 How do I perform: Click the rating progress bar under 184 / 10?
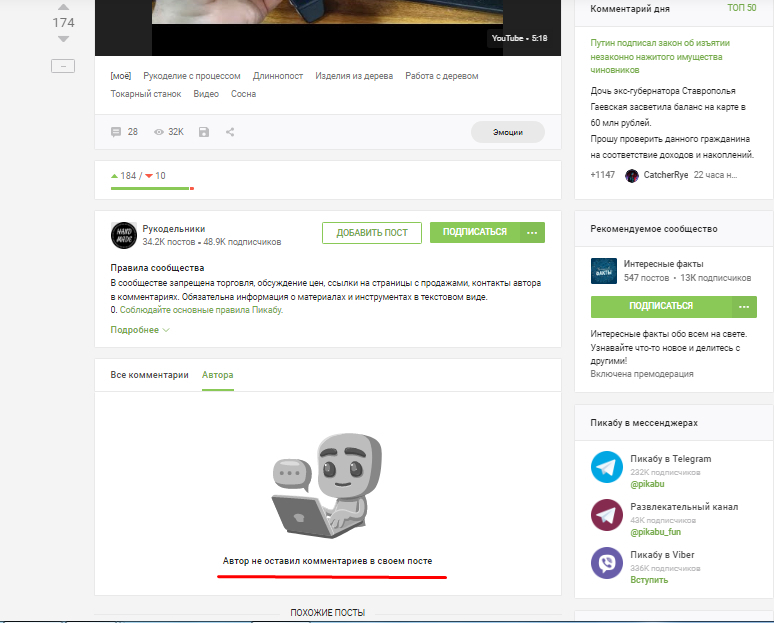(153, 188)
